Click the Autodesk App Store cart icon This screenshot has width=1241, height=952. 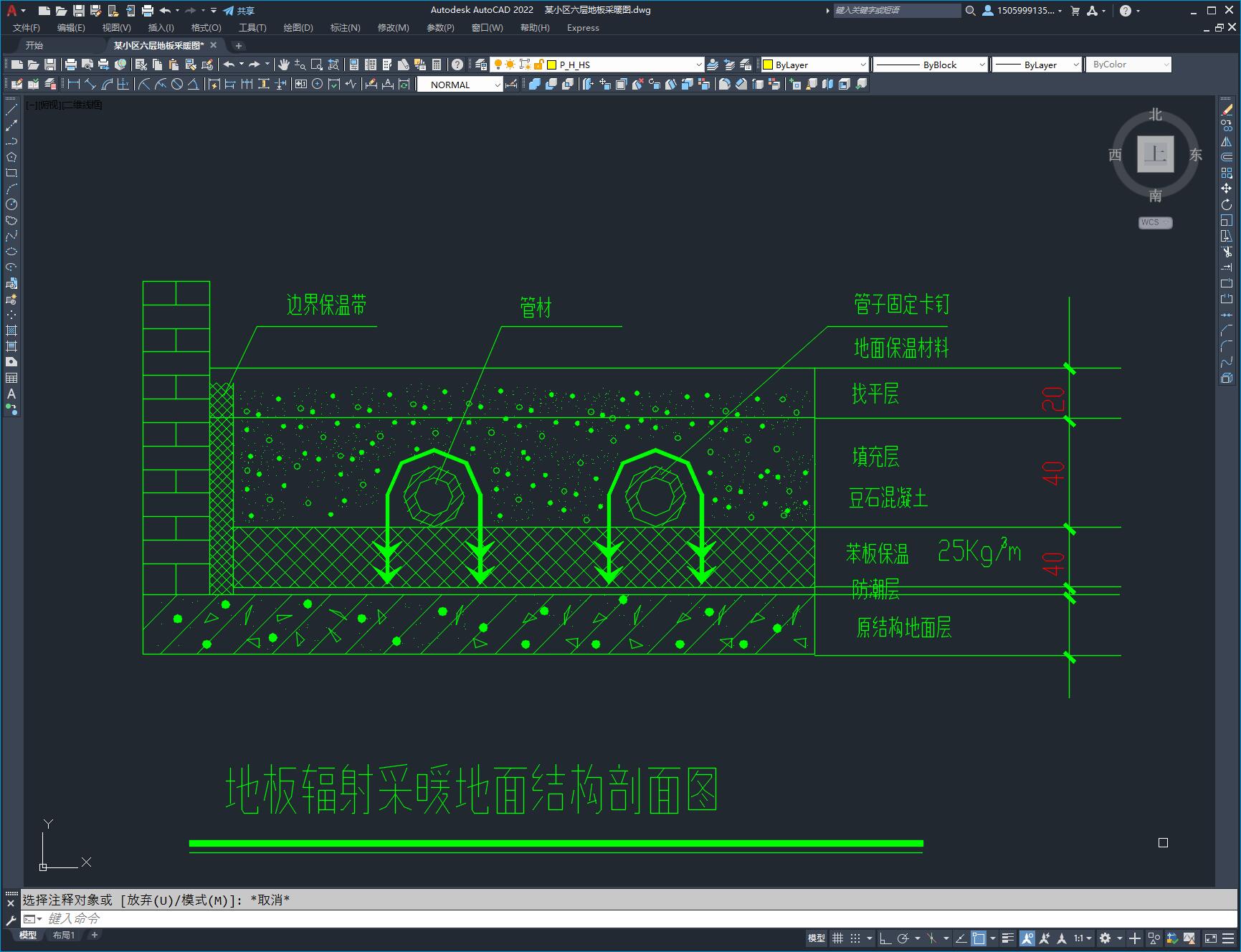(x=1075, y=11)
